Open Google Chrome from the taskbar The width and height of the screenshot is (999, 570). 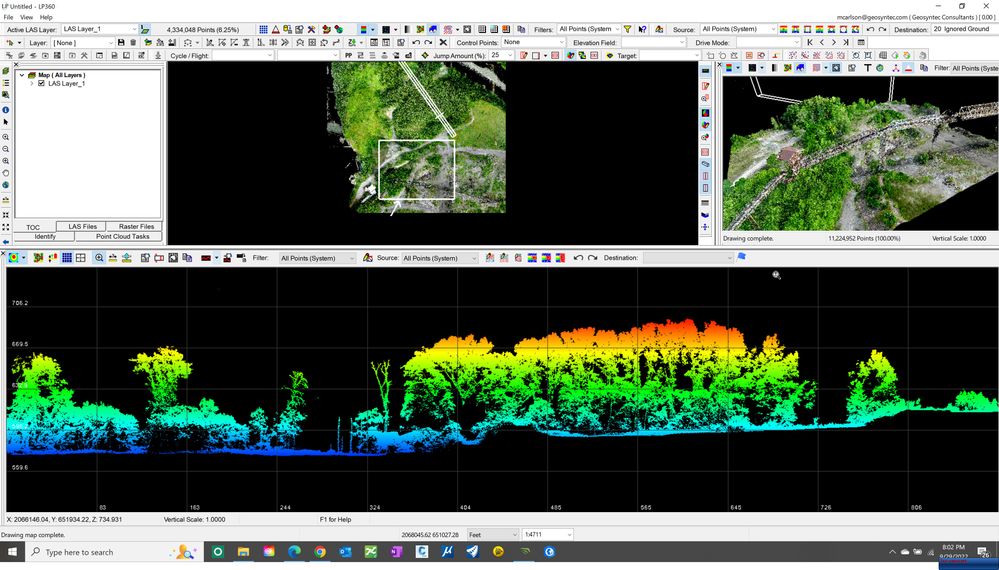pyautogui.click(x=320, y=552)
